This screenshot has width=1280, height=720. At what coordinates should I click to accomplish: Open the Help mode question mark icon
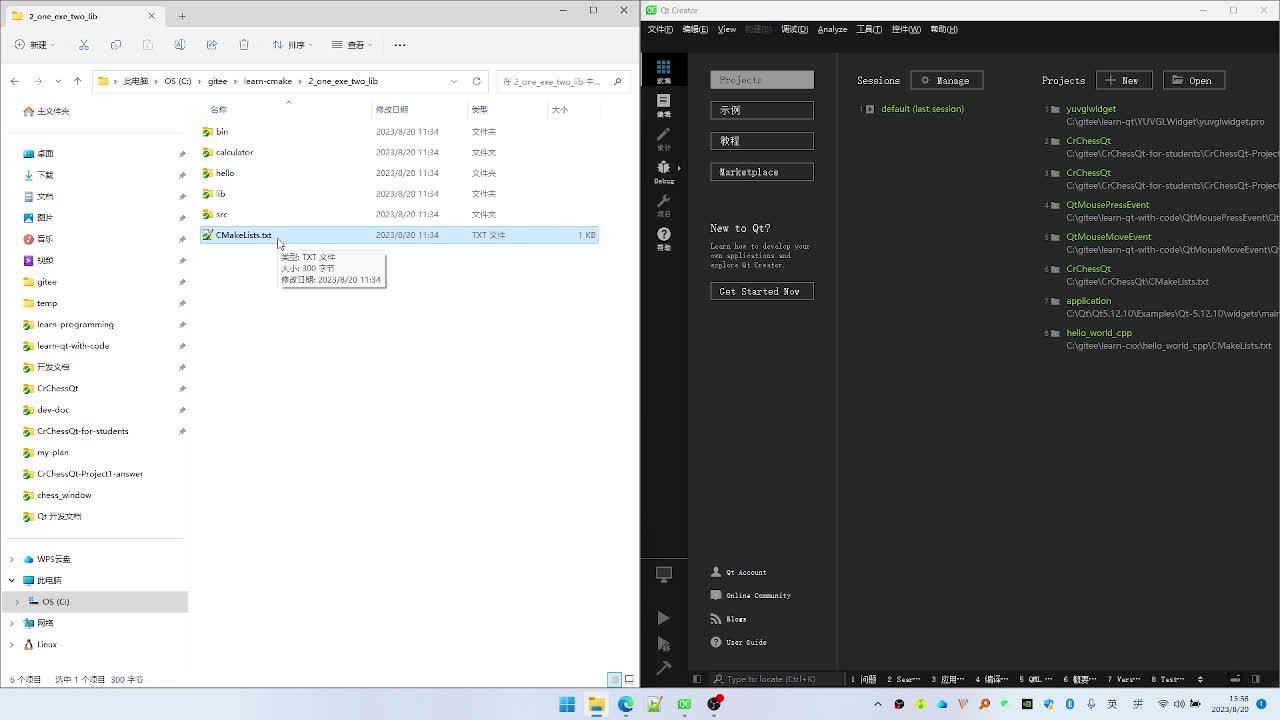pos(663,234)
